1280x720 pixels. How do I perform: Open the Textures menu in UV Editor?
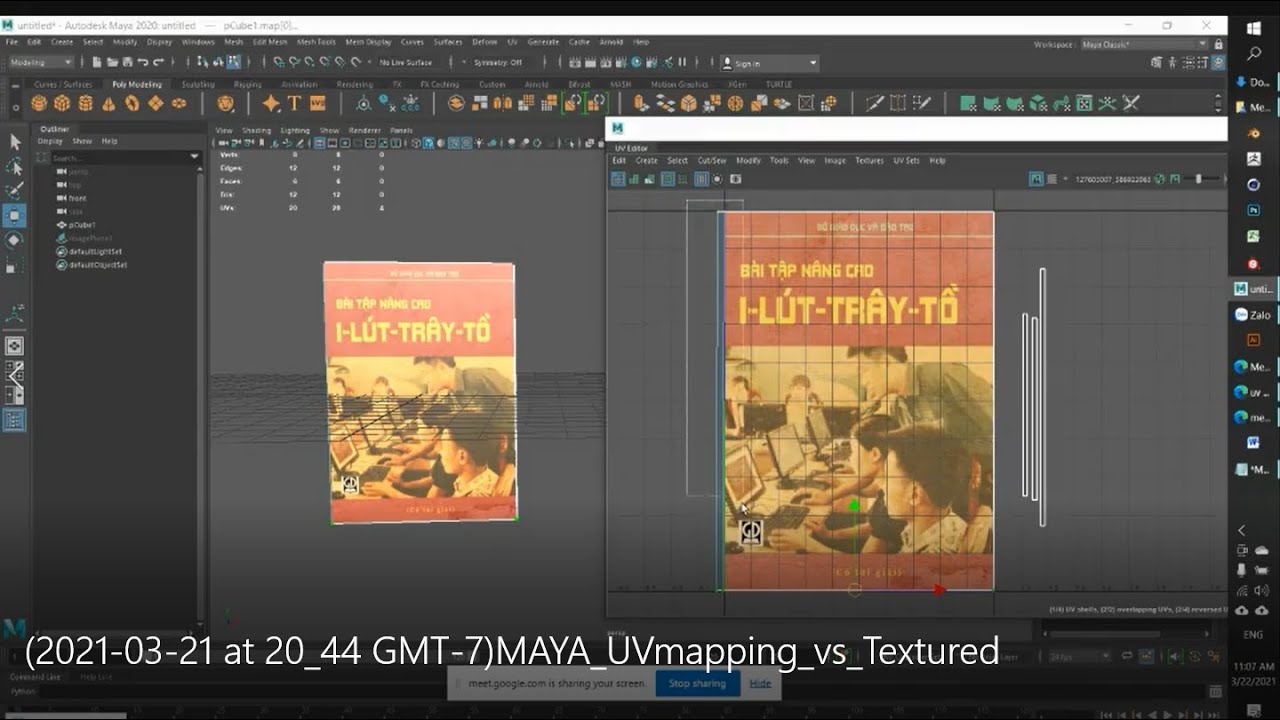coord(869,161)
